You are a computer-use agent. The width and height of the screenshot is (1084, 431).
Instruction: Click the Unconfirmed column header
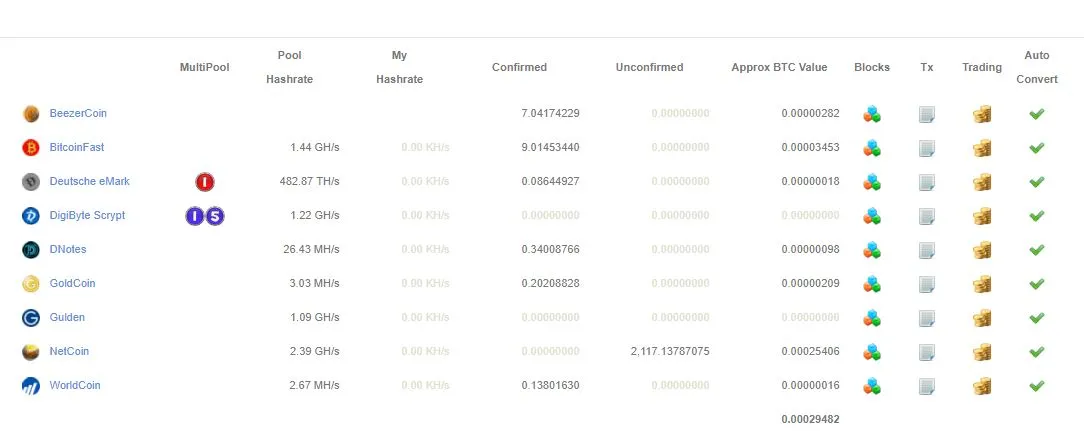[649, 67]
